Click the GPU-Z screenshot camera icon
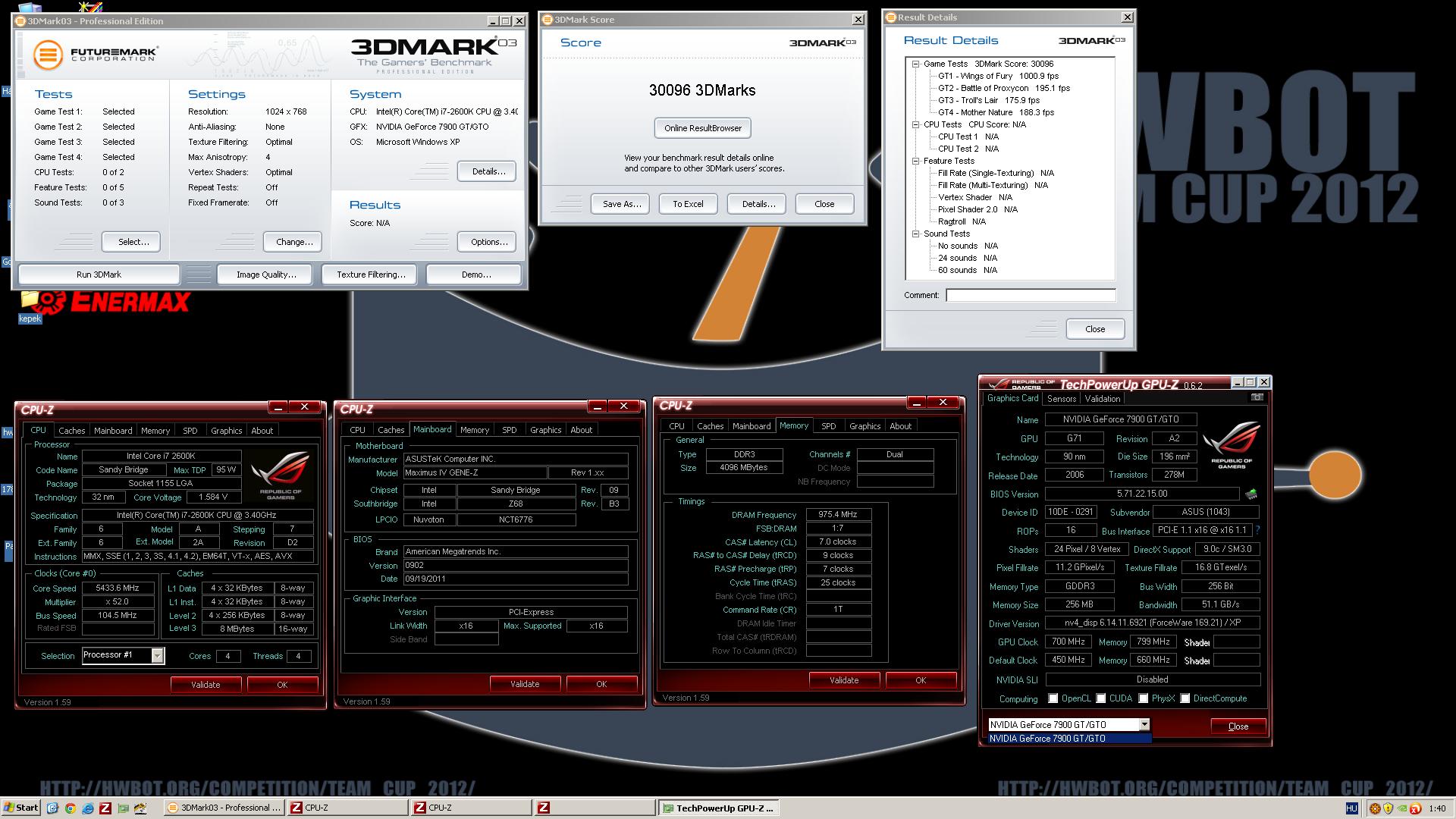The height and width of the screenshot is (819, 1456). coord(1257,397)
